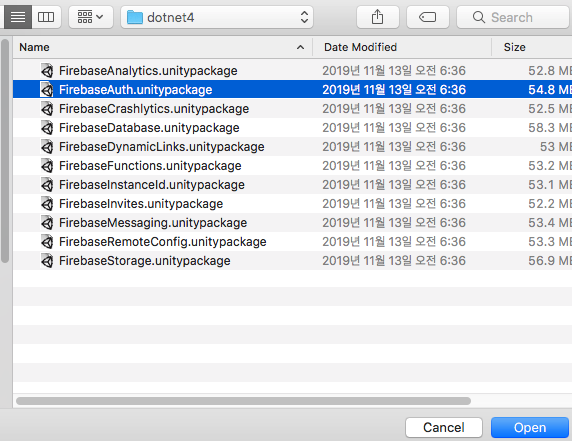The height and width of the screenshot is (441, 572).
Task: Click the date of FirebaseAnalytics.unitypackage
Action: pos(394,70)
